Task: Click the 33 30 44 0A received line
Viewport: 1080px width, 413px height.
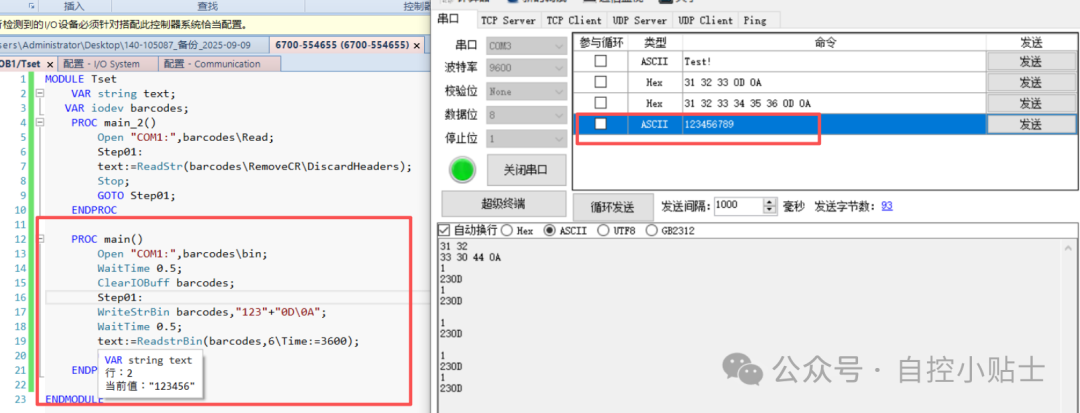Action: 470,257
